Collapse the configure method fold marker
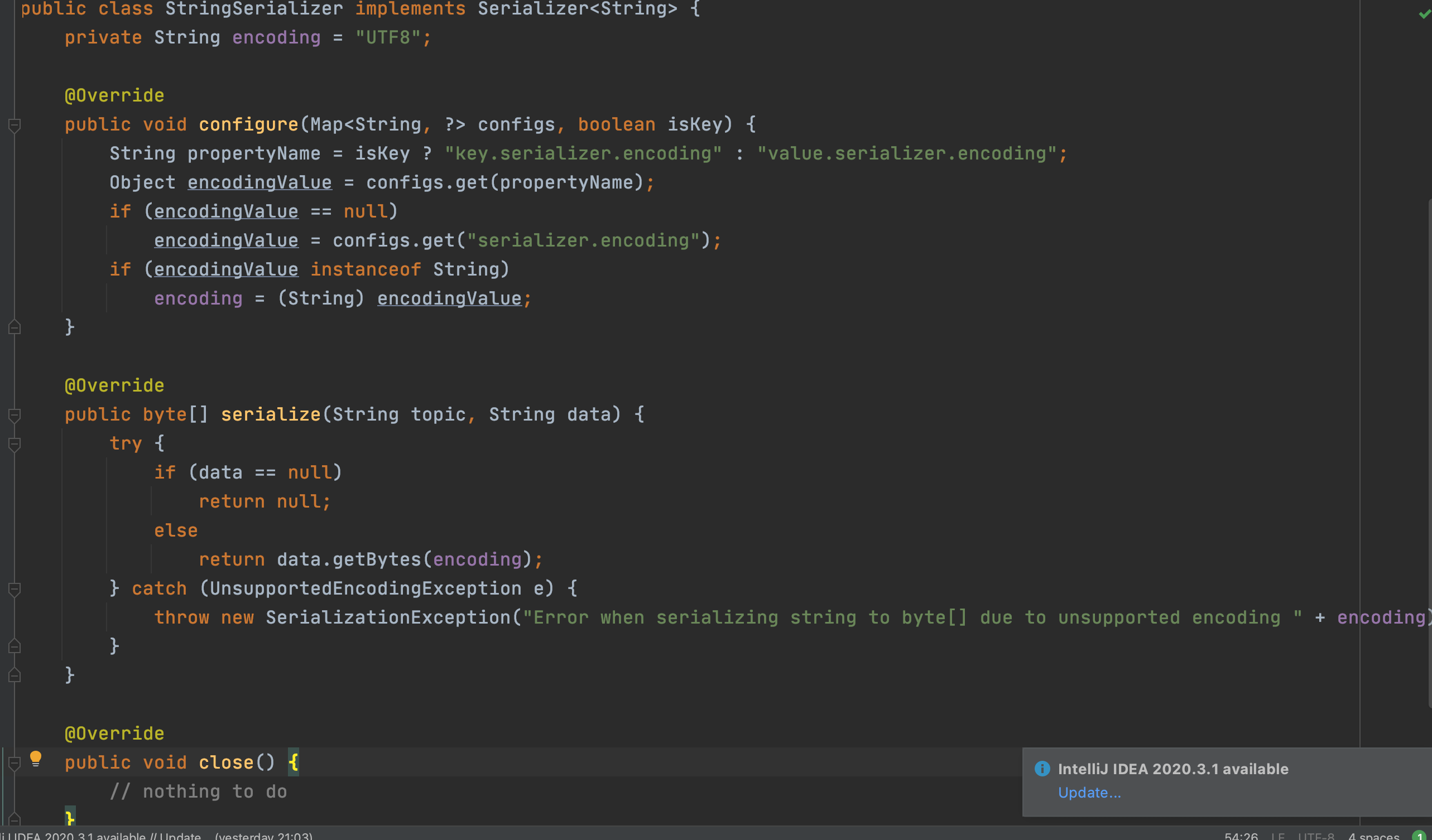 [15, 125]
